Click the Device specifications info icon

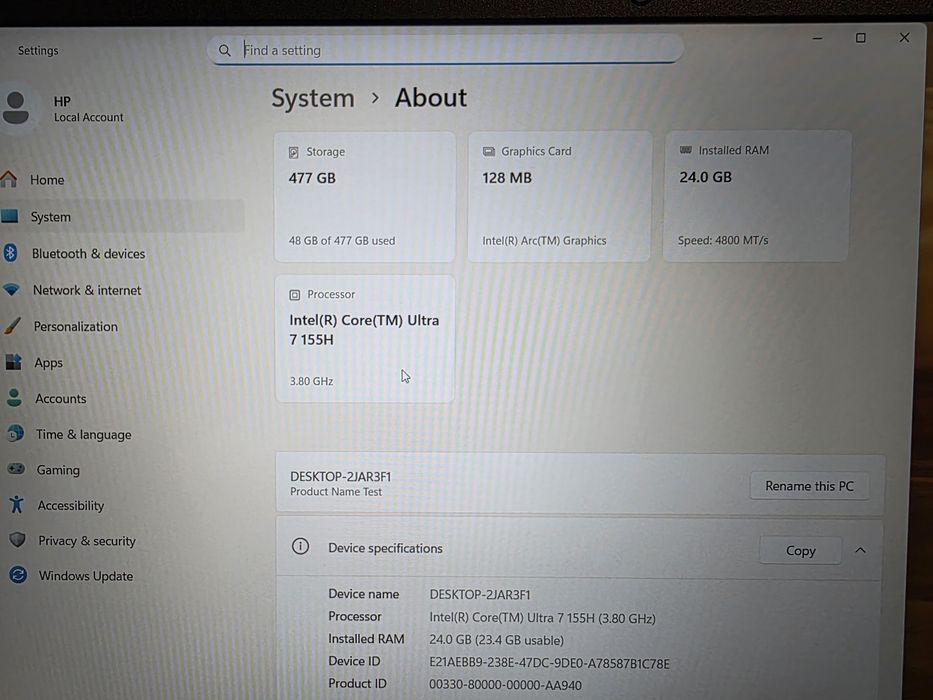(x=300, y=546)
